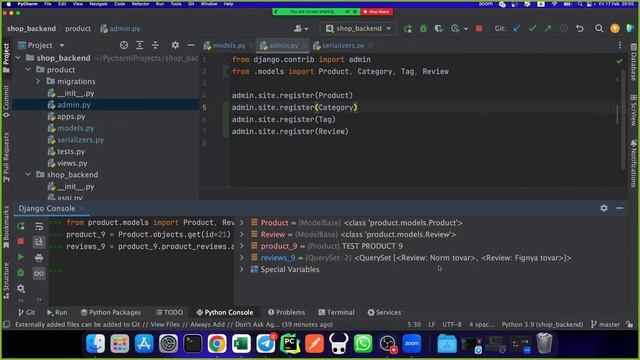
Task: Open the shop_backend run configuration dropdown
Action: tap(358, 29)
